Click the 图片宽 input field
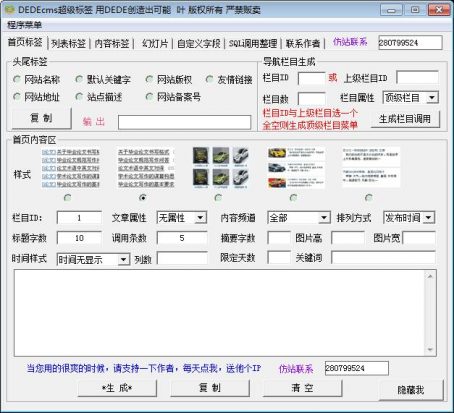This screenshot has width=454, height=413. pyautogui.click(x=419, y=238)
